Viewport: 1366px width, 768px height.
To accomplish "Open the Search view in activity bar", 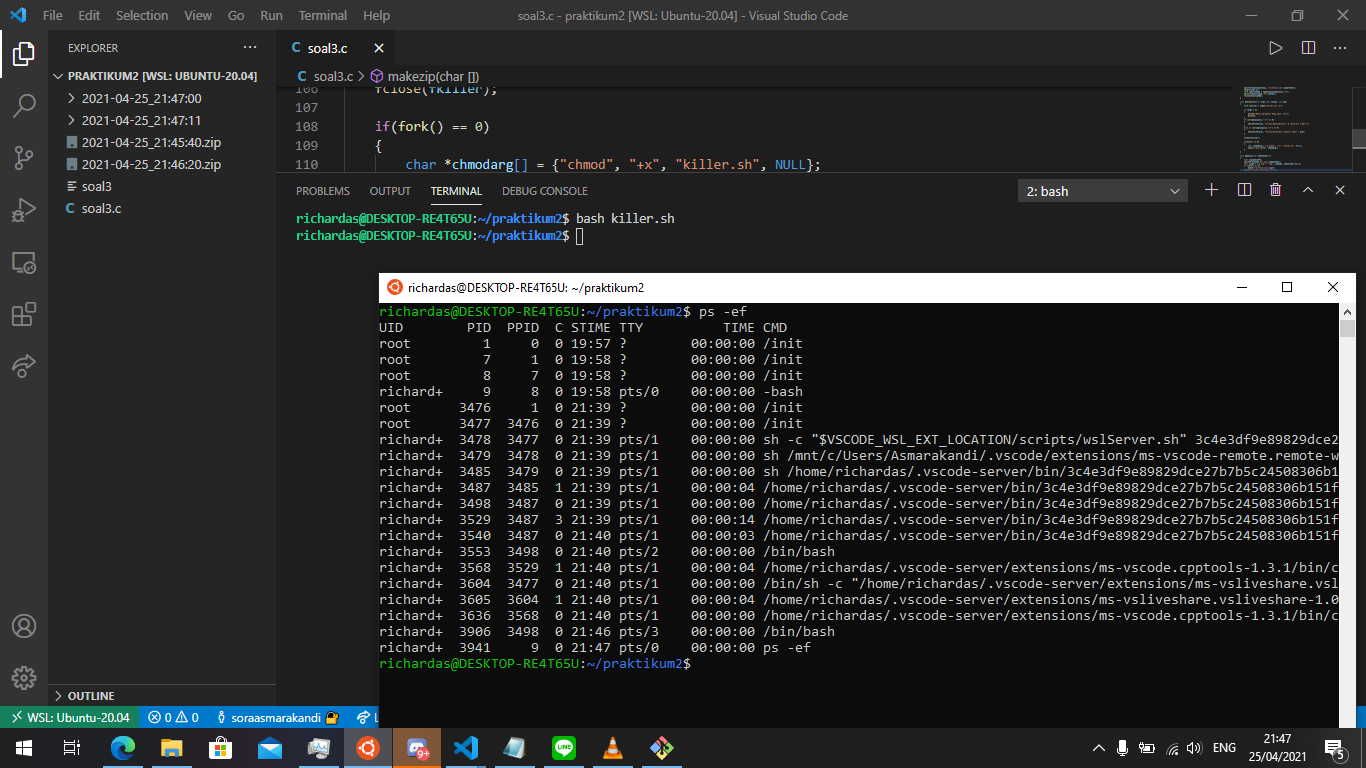I will [24, 106].
